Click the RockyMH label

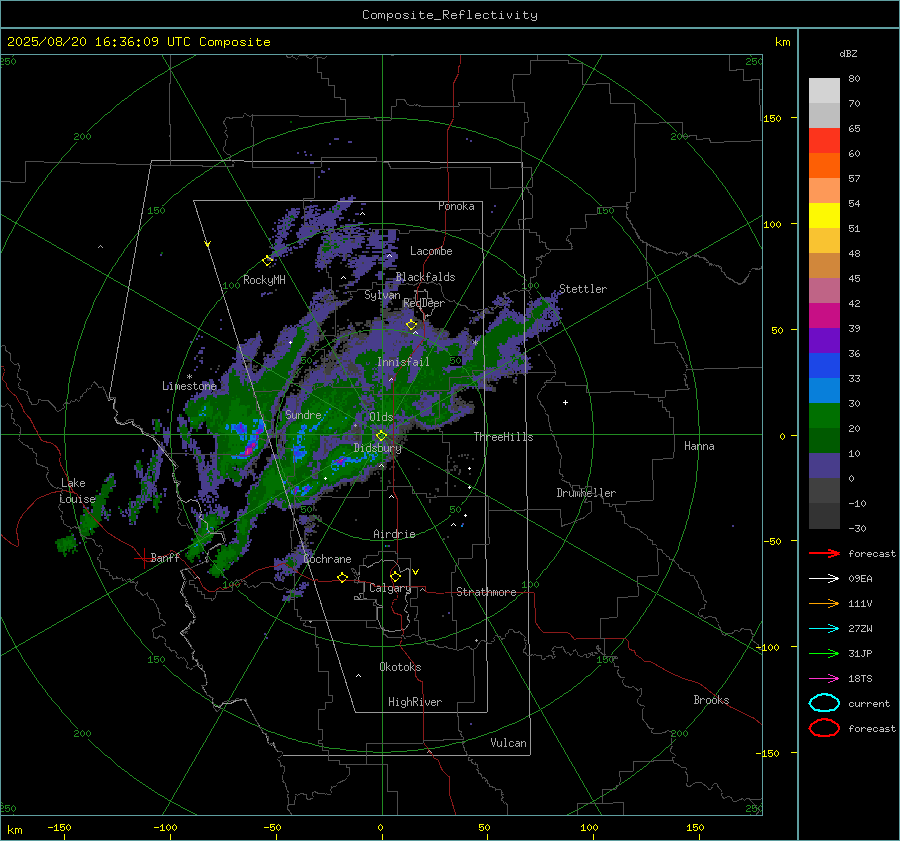click(x=264, y=280)
